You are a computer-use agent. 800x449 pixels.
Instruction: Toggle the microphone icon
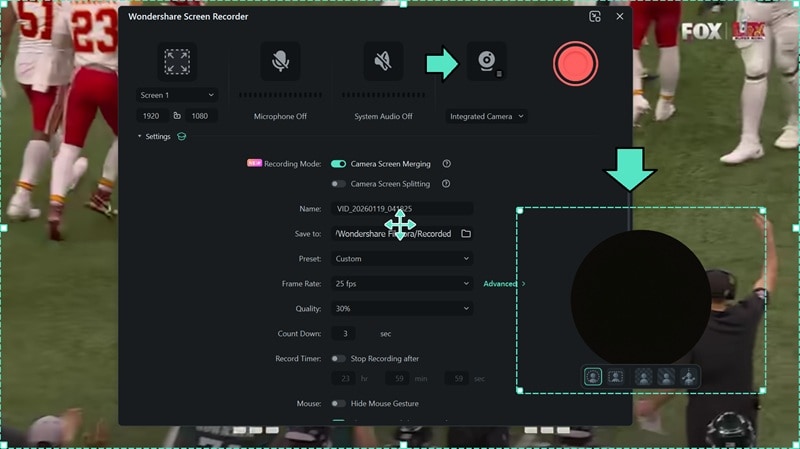coord(280,61)
